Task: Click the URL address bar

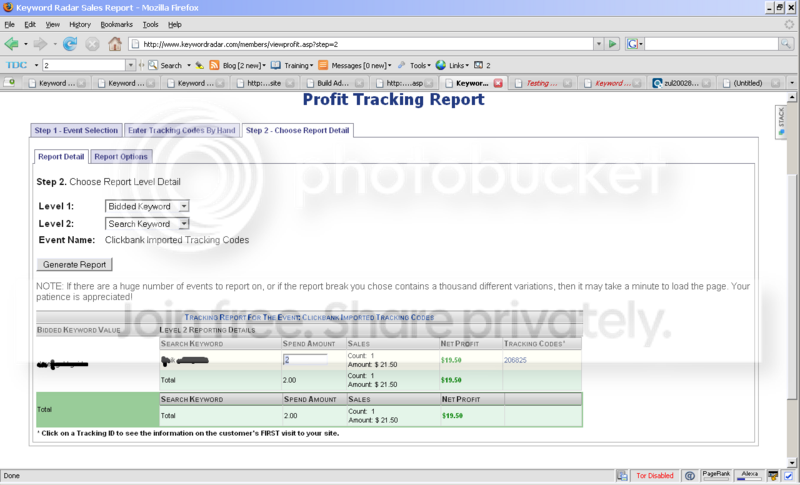Action: [361, 44]
